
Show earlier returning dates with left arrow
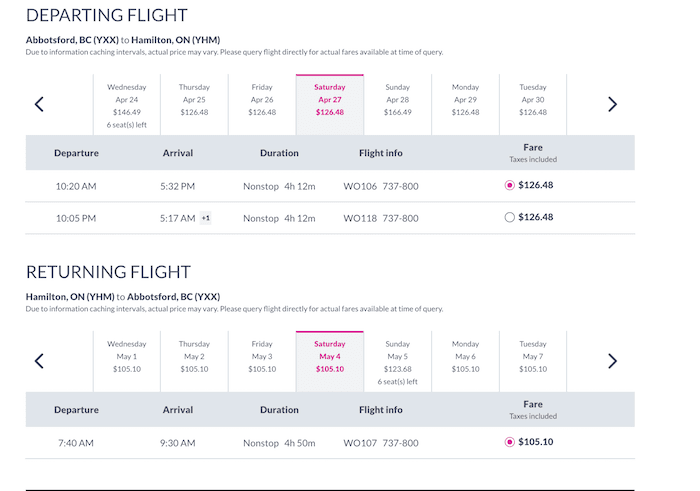coord(39,361)
